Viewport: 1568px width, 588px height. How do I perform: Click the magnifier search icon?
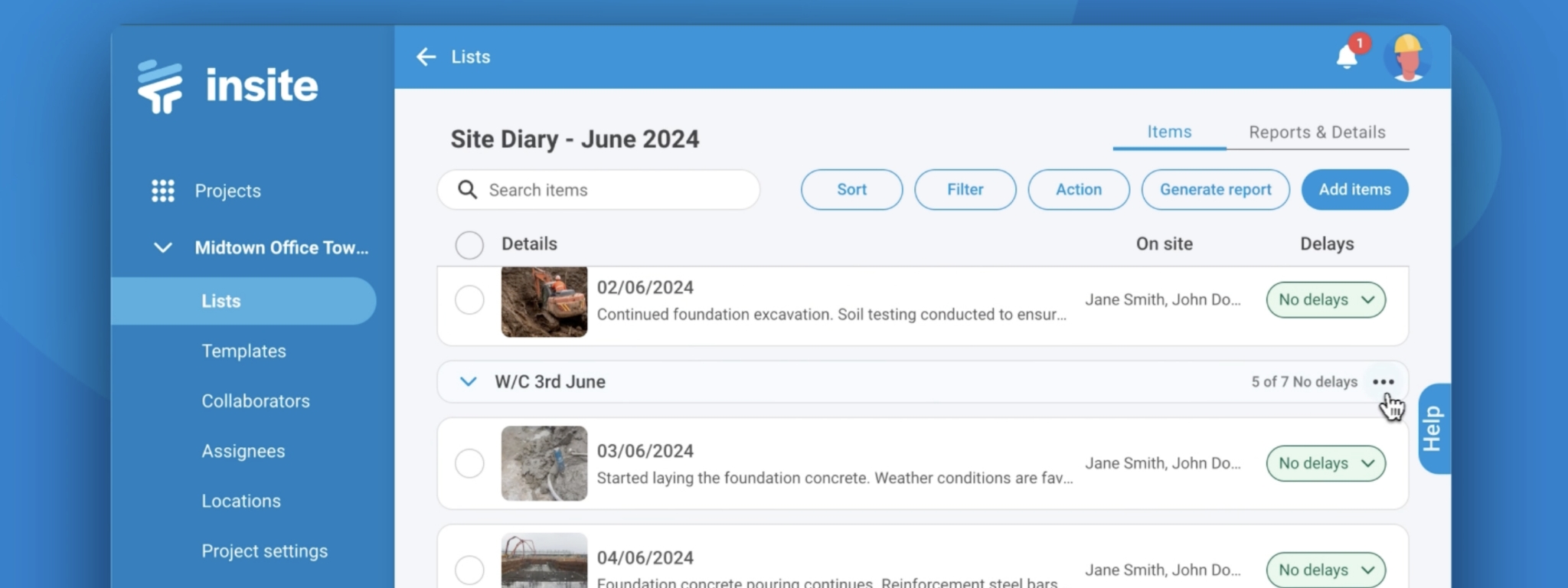click(x=467, y=190)
